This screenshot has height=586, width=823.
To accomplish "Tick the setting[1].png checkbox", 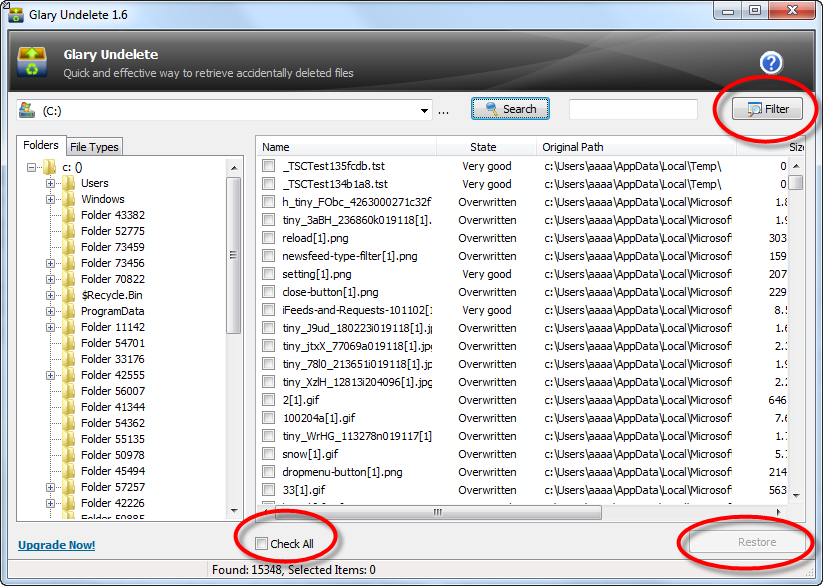I will point(268,274).
